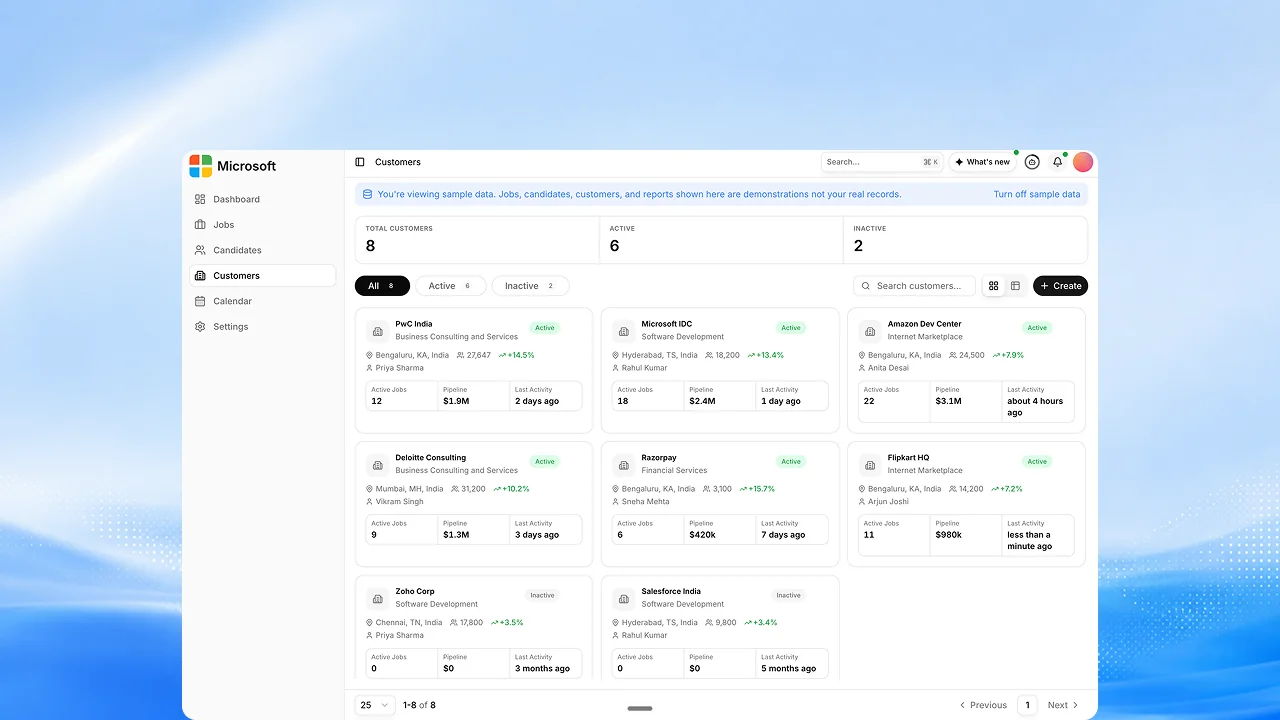This screenshot has height=720, width=1280.
Task: Click the Deloitte Consulting card title
Action: click(x=430, y=458)
